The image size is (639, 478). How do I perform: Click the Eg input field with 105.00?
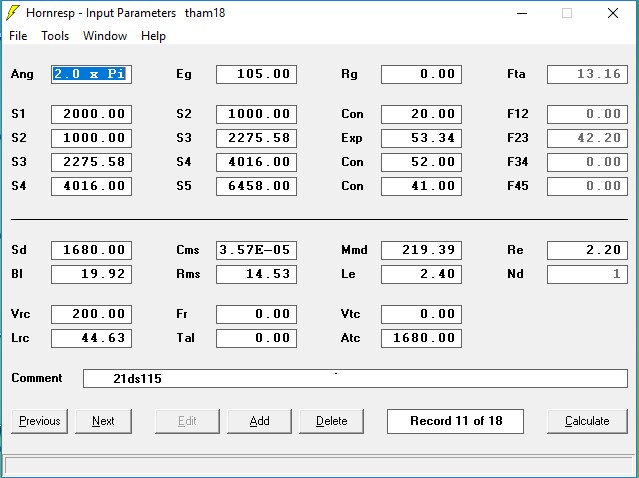[256, 74]
